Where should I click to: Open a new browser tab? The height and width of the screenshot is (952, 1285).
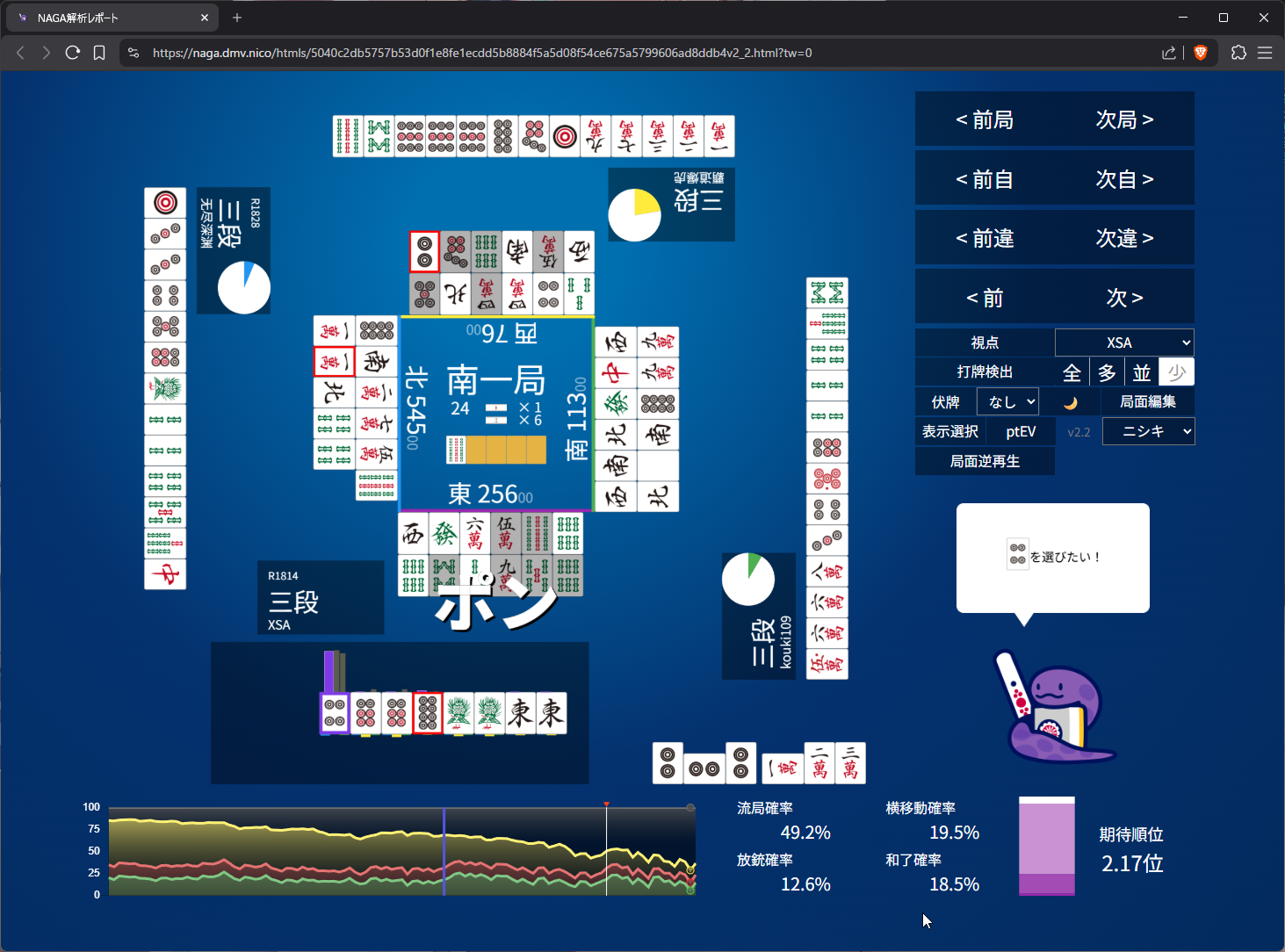click(237, 18)
